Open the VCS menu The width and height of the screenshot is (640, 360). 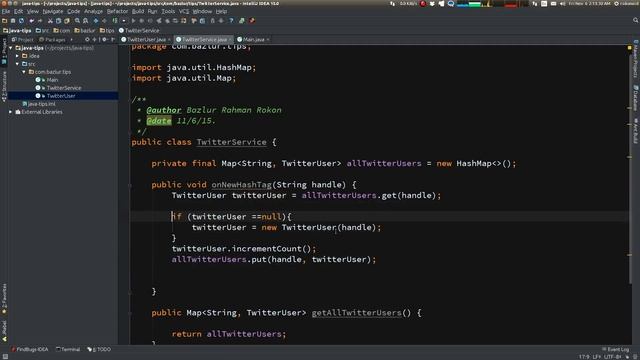(x=184, y=11)
